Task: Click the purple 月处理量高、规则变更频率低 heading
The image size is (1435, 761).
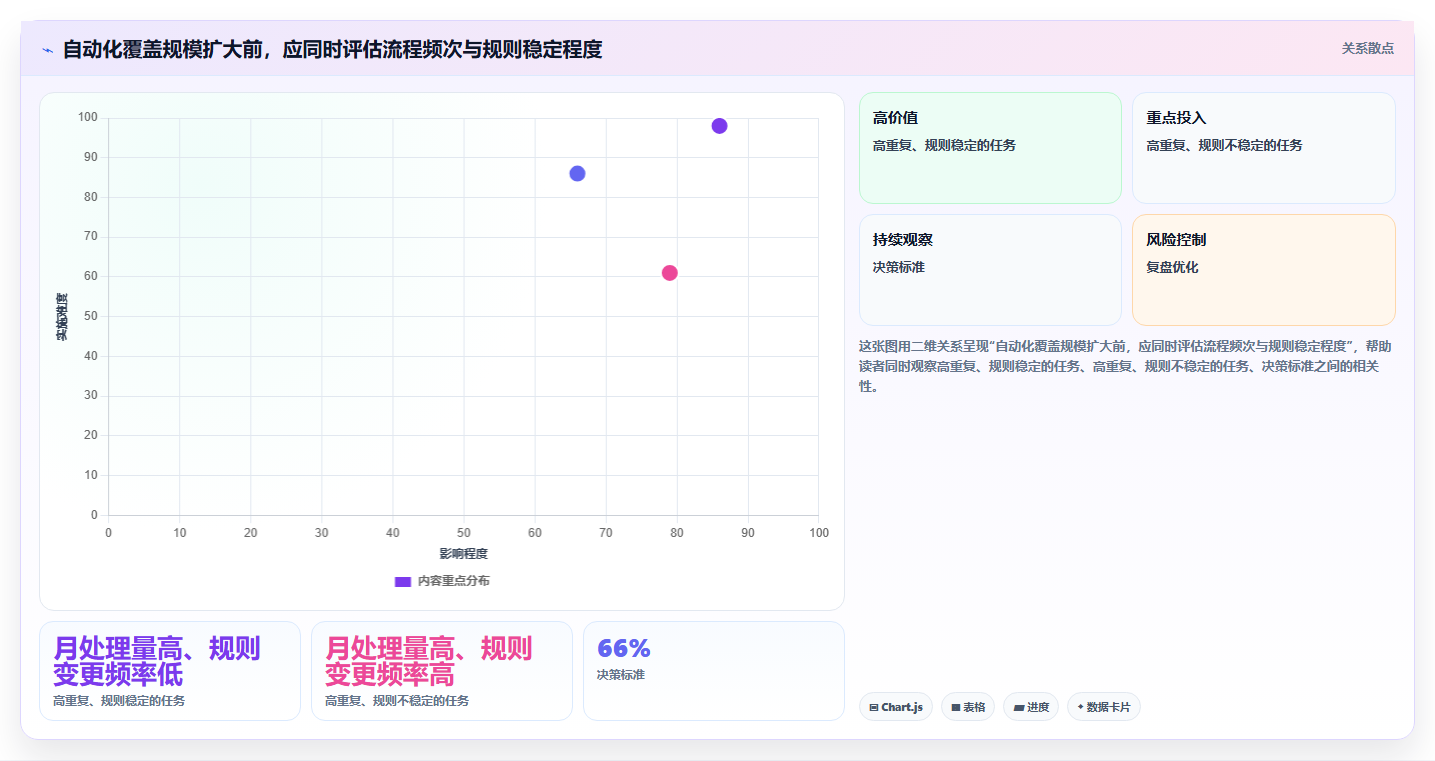Action: [x=156, y=661]
